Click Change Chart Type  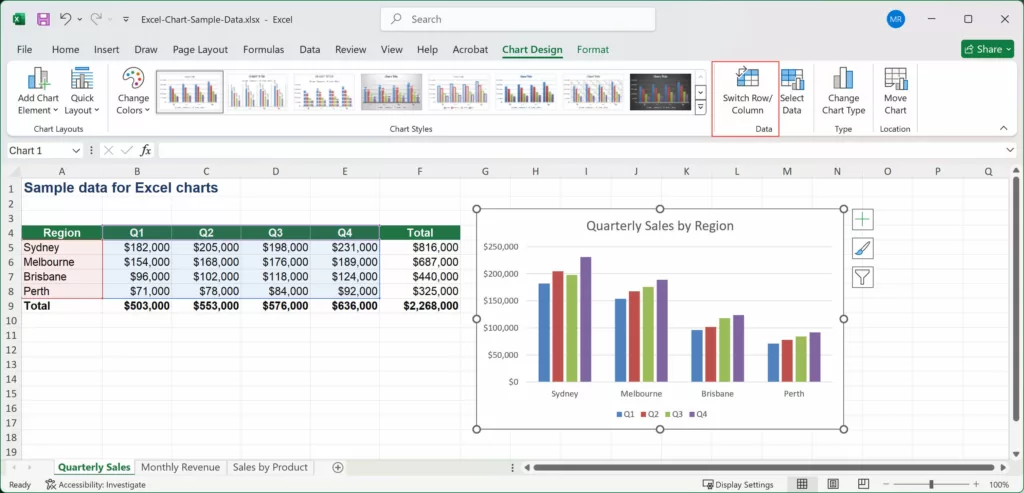(x=843, y=91)
